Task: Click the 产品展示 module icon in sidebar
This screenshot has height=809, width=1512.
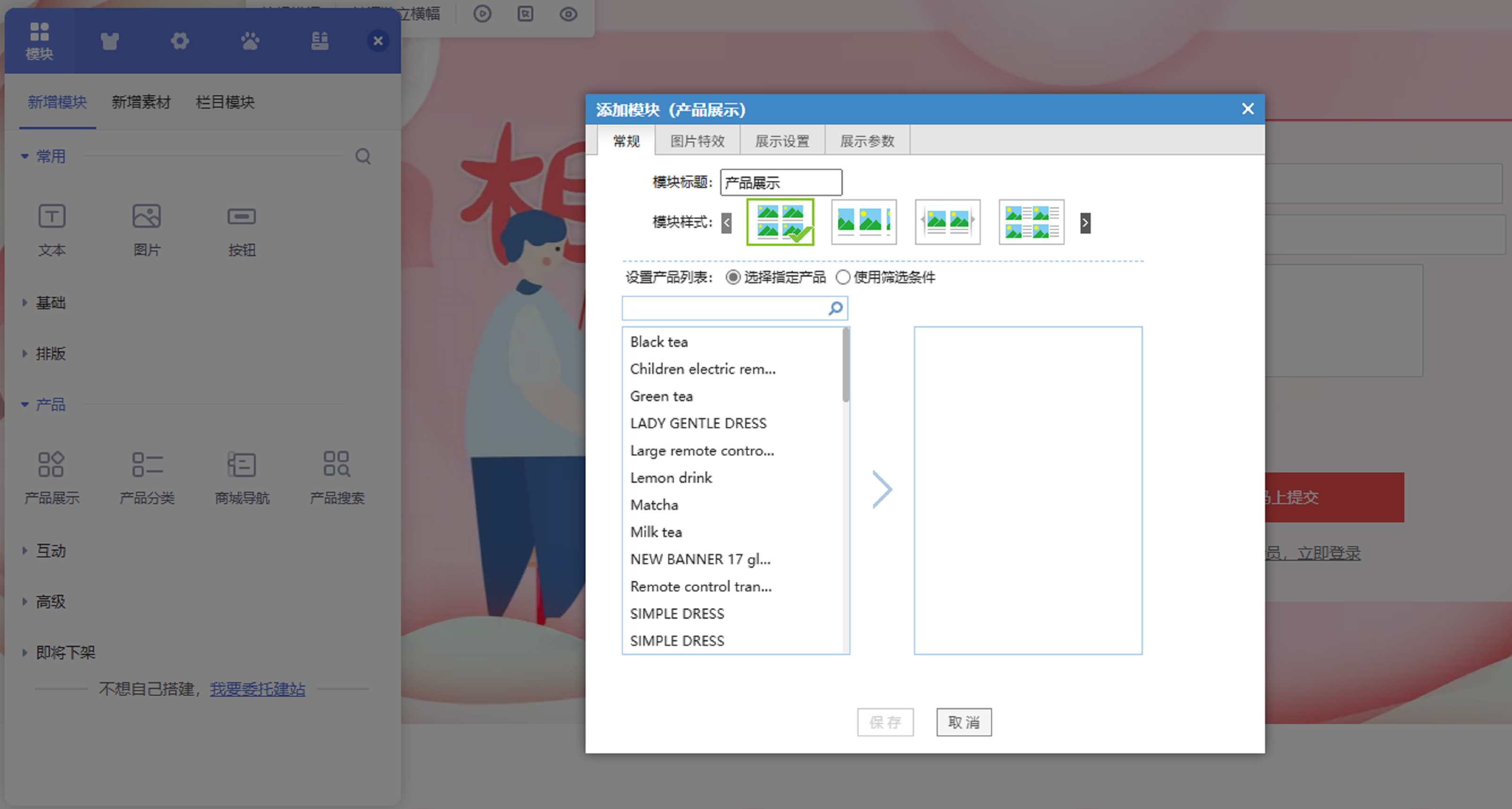Action: (51, 464)
